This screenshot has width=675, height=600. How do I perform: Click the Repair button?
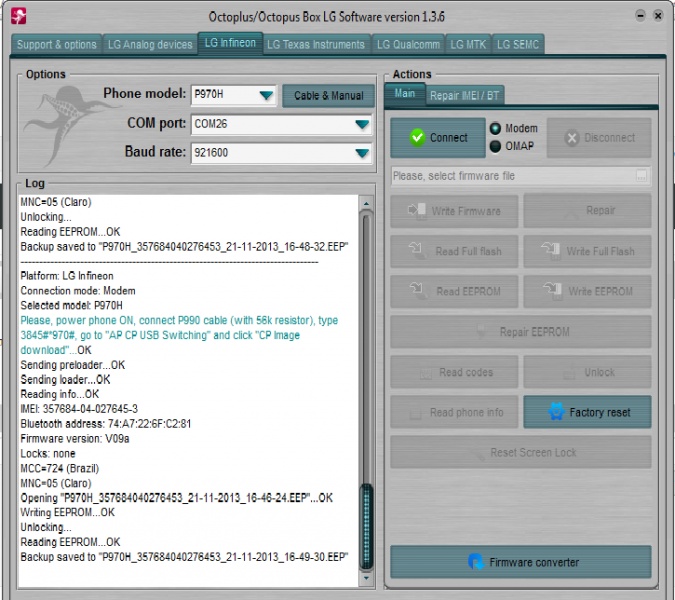pos(587,211)
